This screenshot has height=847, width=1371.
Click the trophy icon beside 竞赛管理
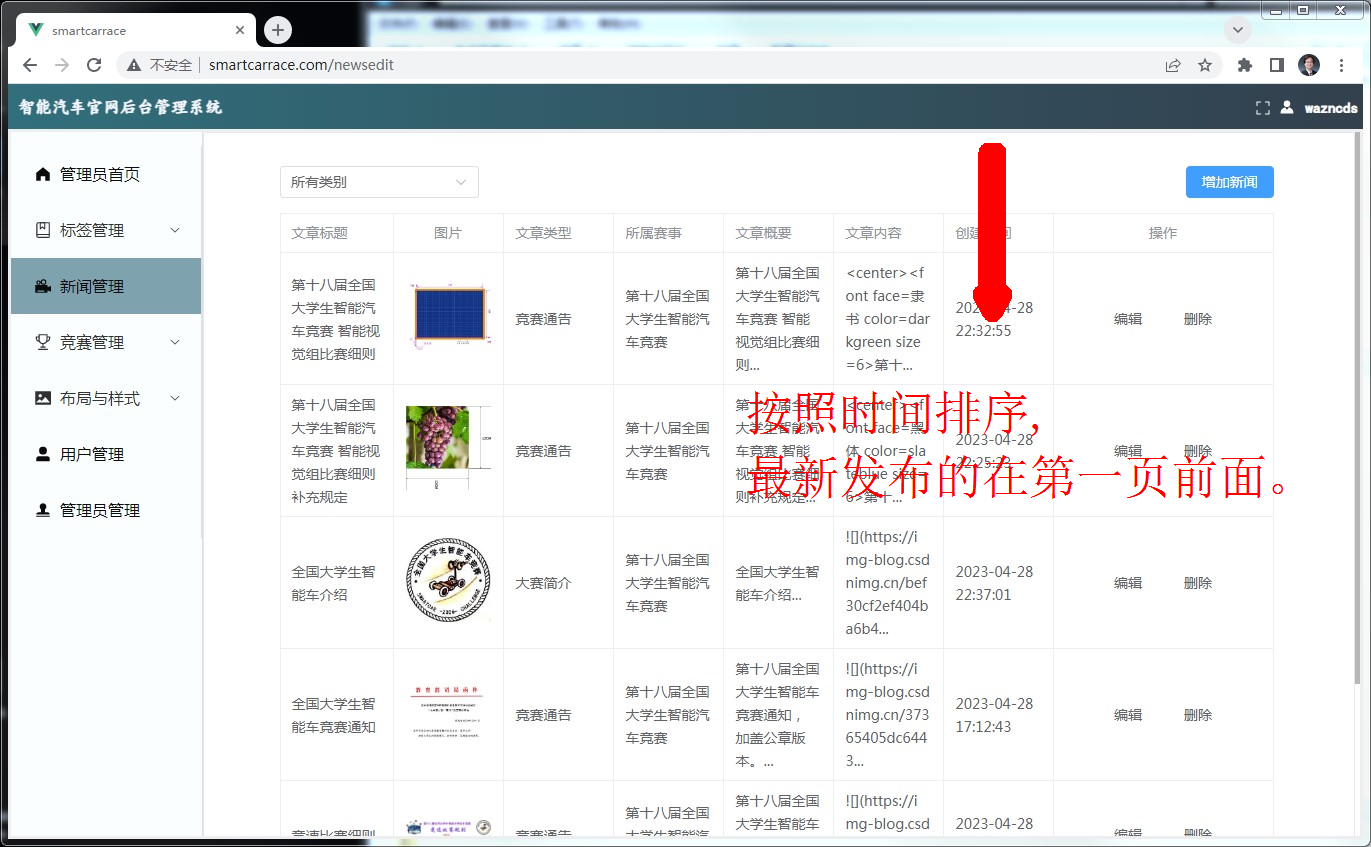42,342
